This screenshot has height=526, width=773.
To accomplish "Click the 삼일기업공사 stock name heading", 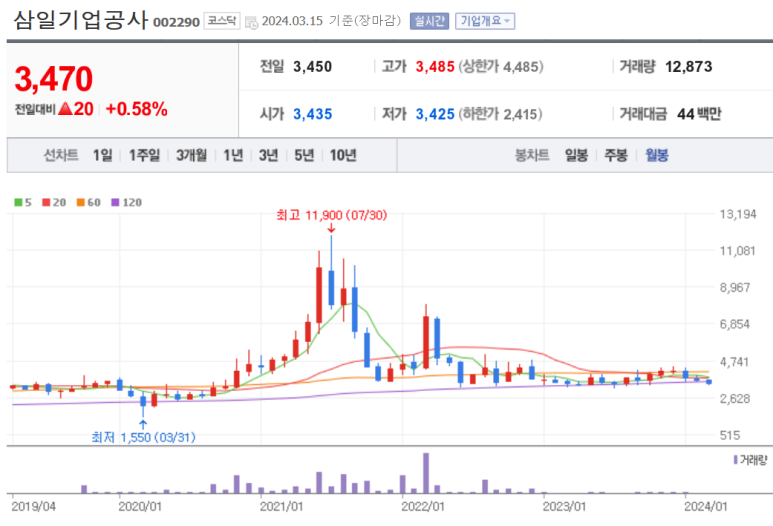I will (80, 20).
